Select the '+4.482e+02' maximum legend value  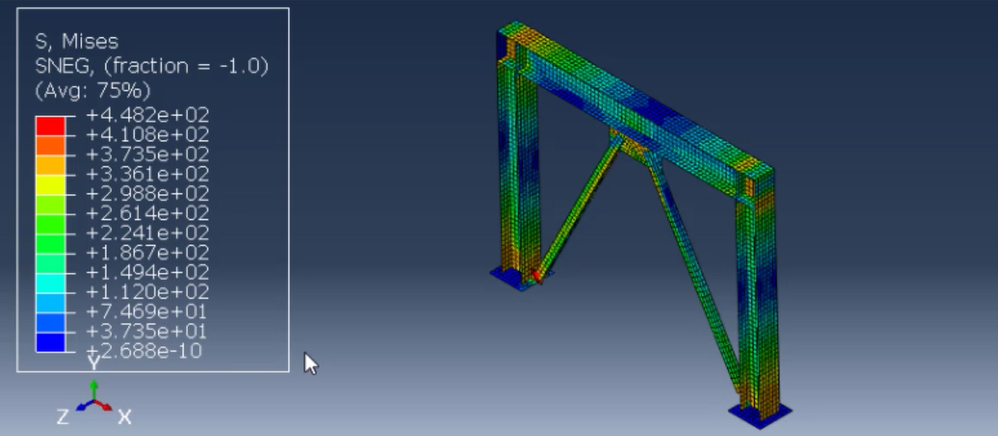pos(148,116)
